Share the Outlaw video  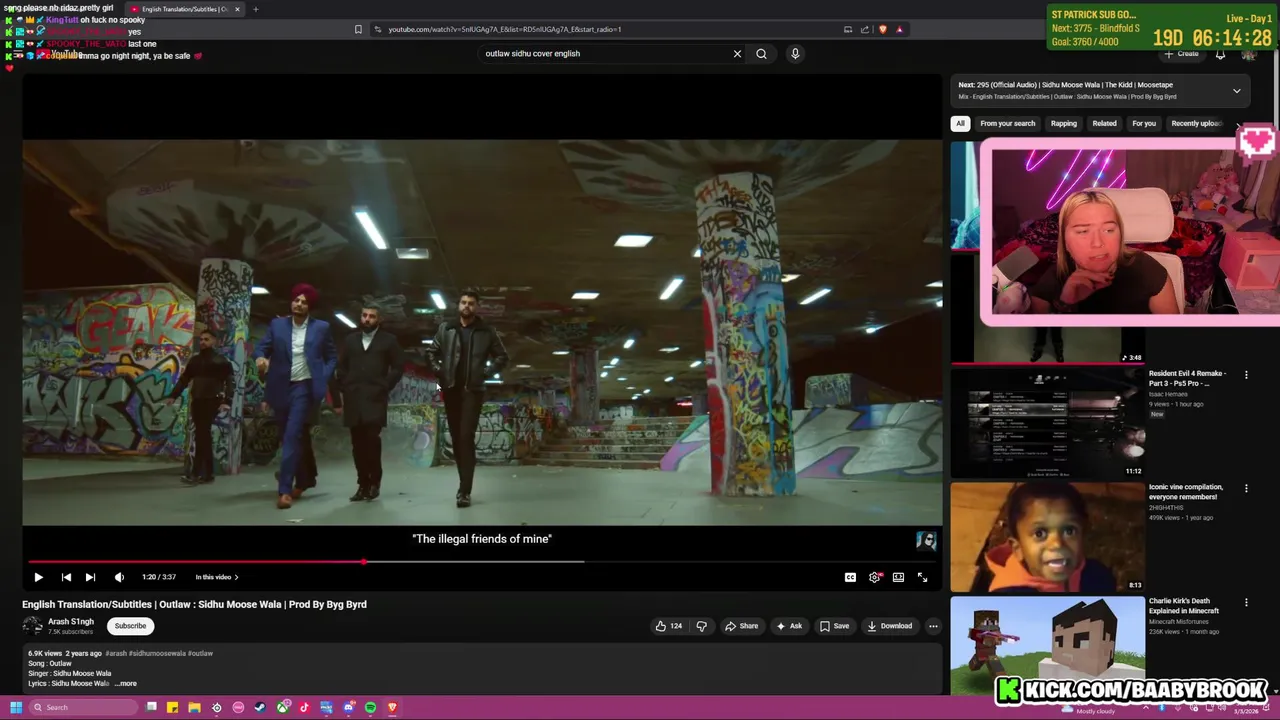741,626
